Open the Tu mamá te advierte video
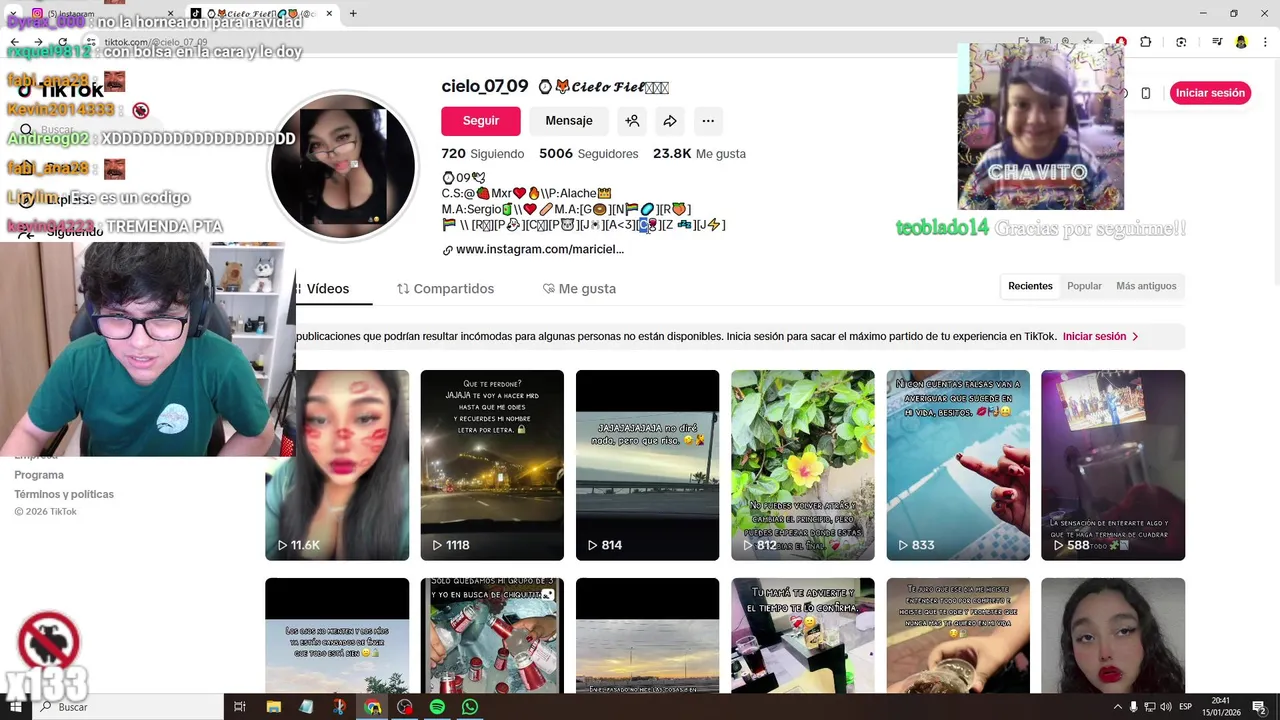The height and width of the screenshot is (720, 1280). (802, 636)
